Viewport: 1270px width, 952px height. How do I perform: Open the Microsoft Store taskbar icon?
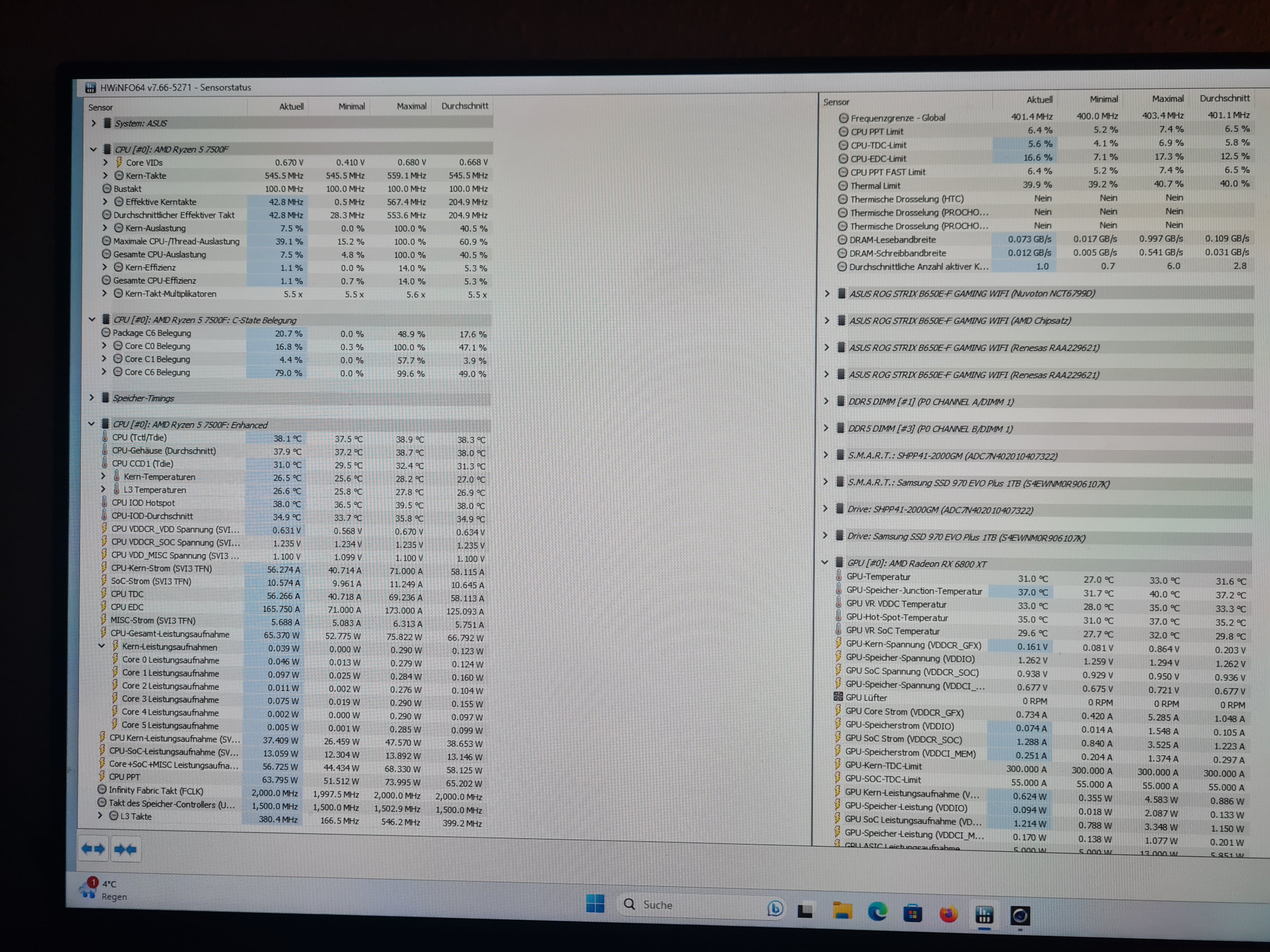point(912,912)
